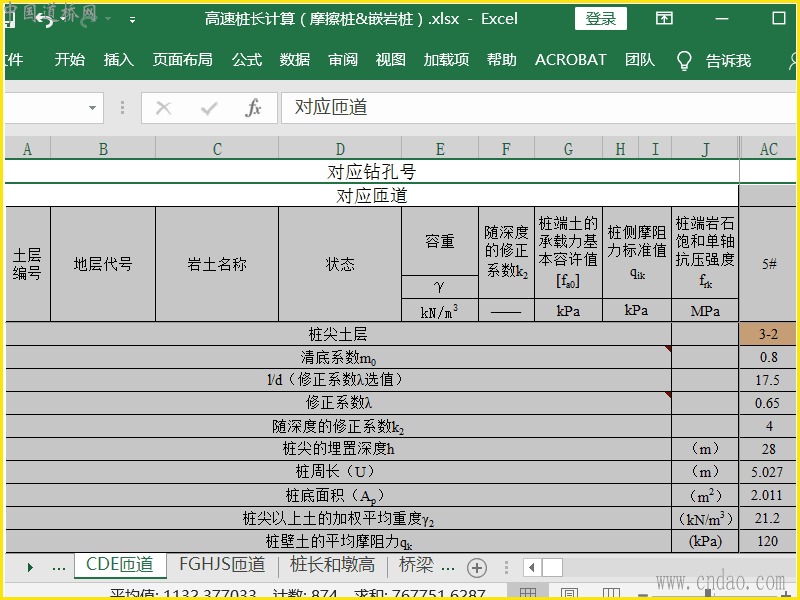Open the Ribbon Display Options icon

[664, 19]
